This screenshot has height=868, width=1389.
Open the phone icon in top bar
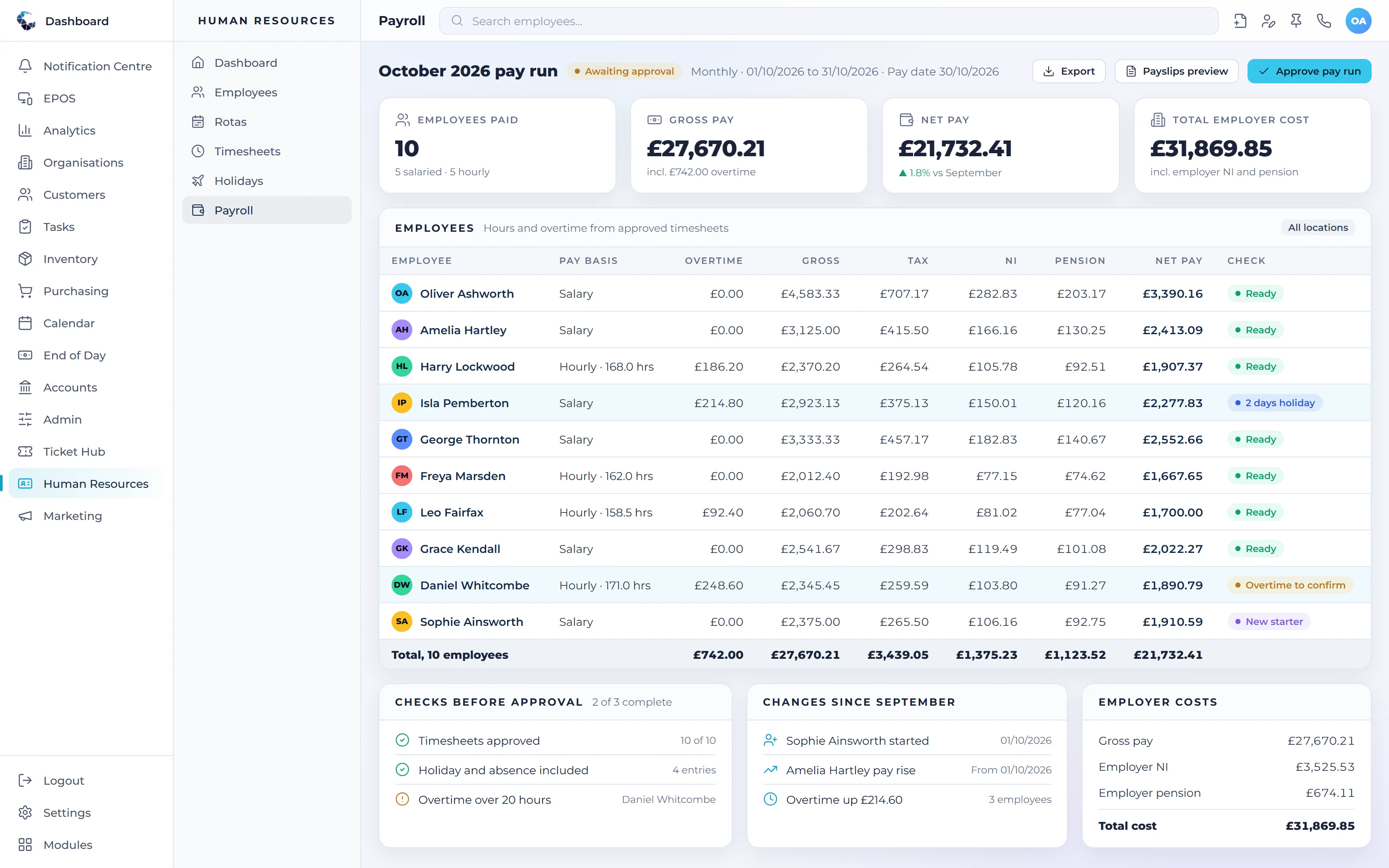coord(1323,21)
